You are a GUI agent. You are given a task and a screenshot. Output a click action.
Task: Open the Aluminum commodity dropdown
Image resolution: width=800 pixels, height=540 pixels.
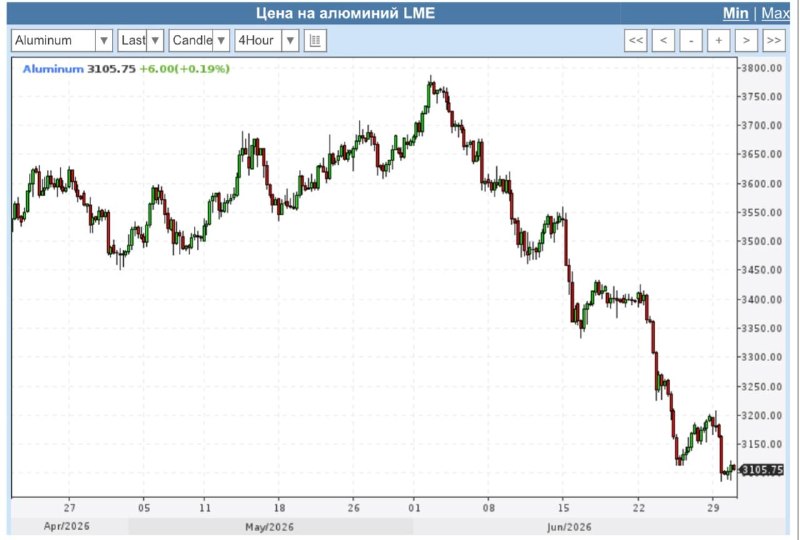62,40
